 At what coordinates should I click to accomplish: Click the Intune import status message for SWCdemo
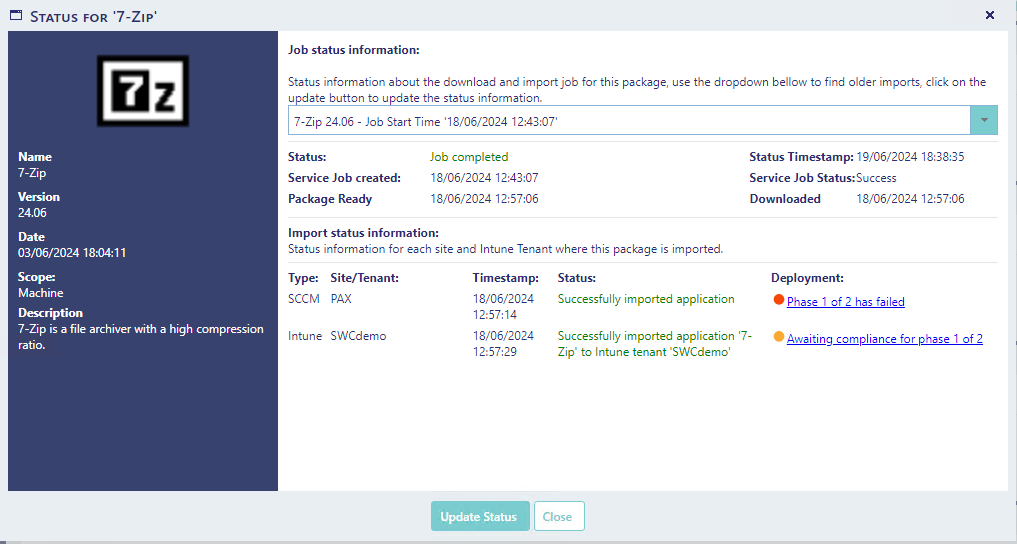pyautogui.click(x=654, y=344)
